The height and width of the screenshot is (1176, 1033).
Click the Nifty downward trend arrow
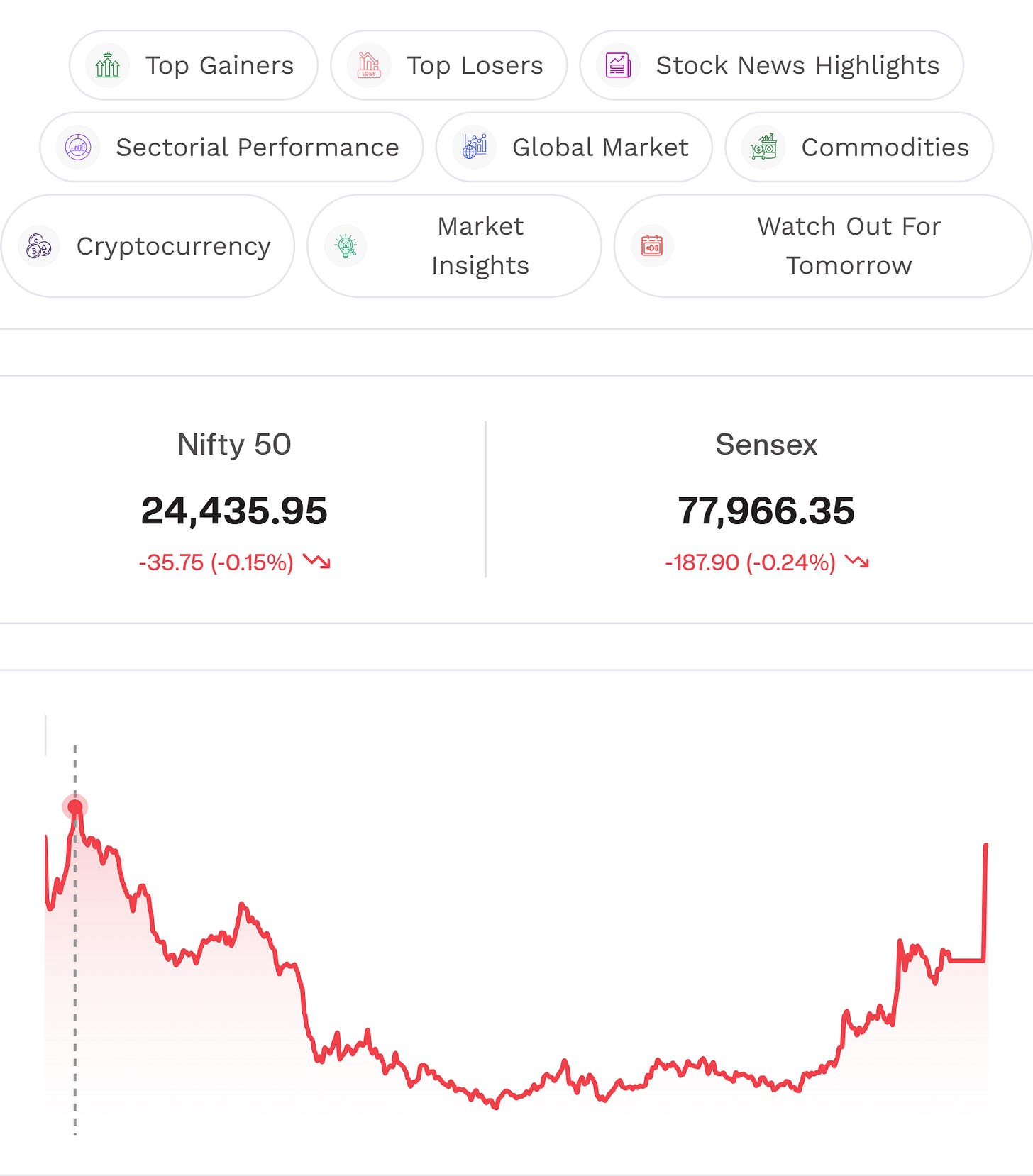pyautogui.click(x=316, y=562)
